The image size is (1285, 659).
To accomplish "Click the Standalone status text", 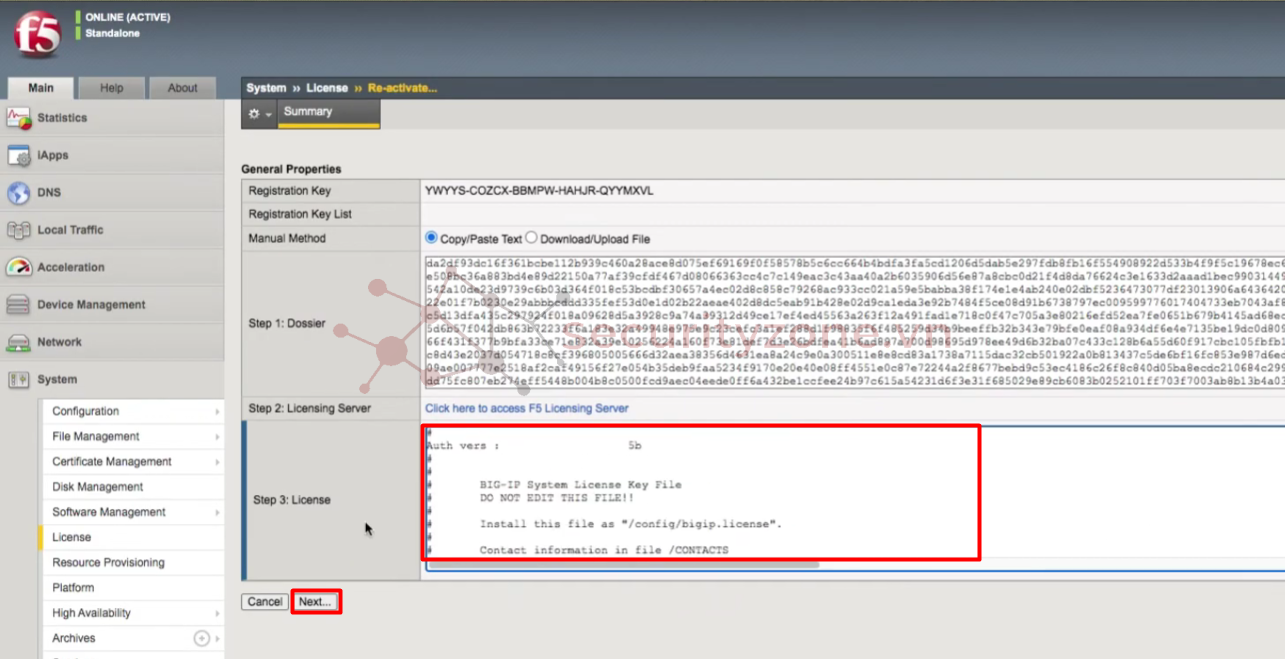I will [112, 33].
